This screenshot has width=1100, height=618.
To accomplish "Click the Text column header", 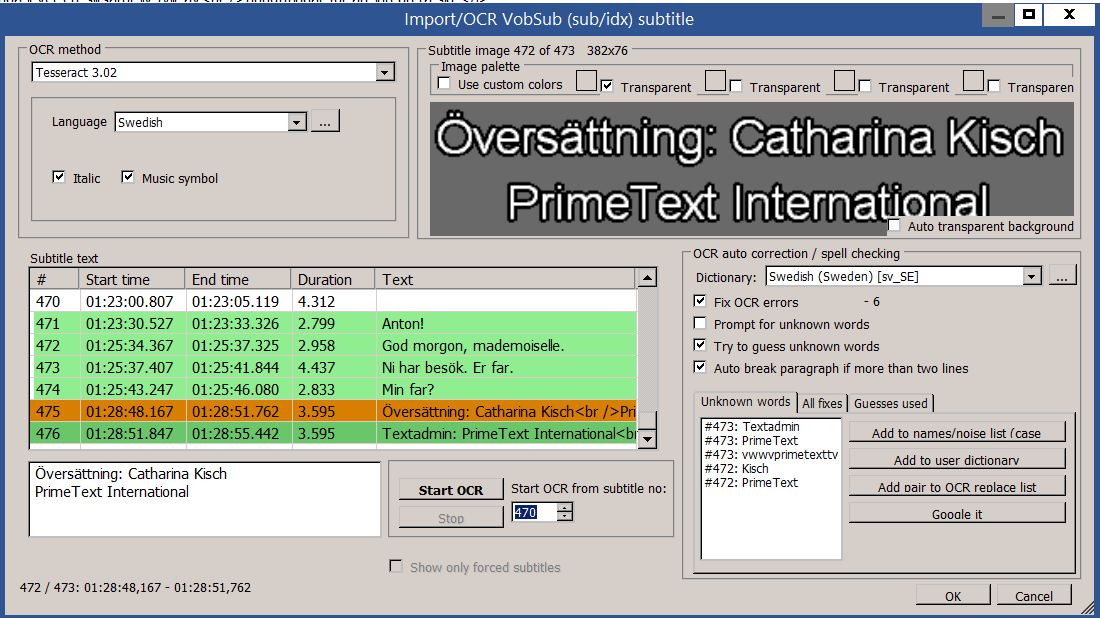I will (x=506, y=279).
